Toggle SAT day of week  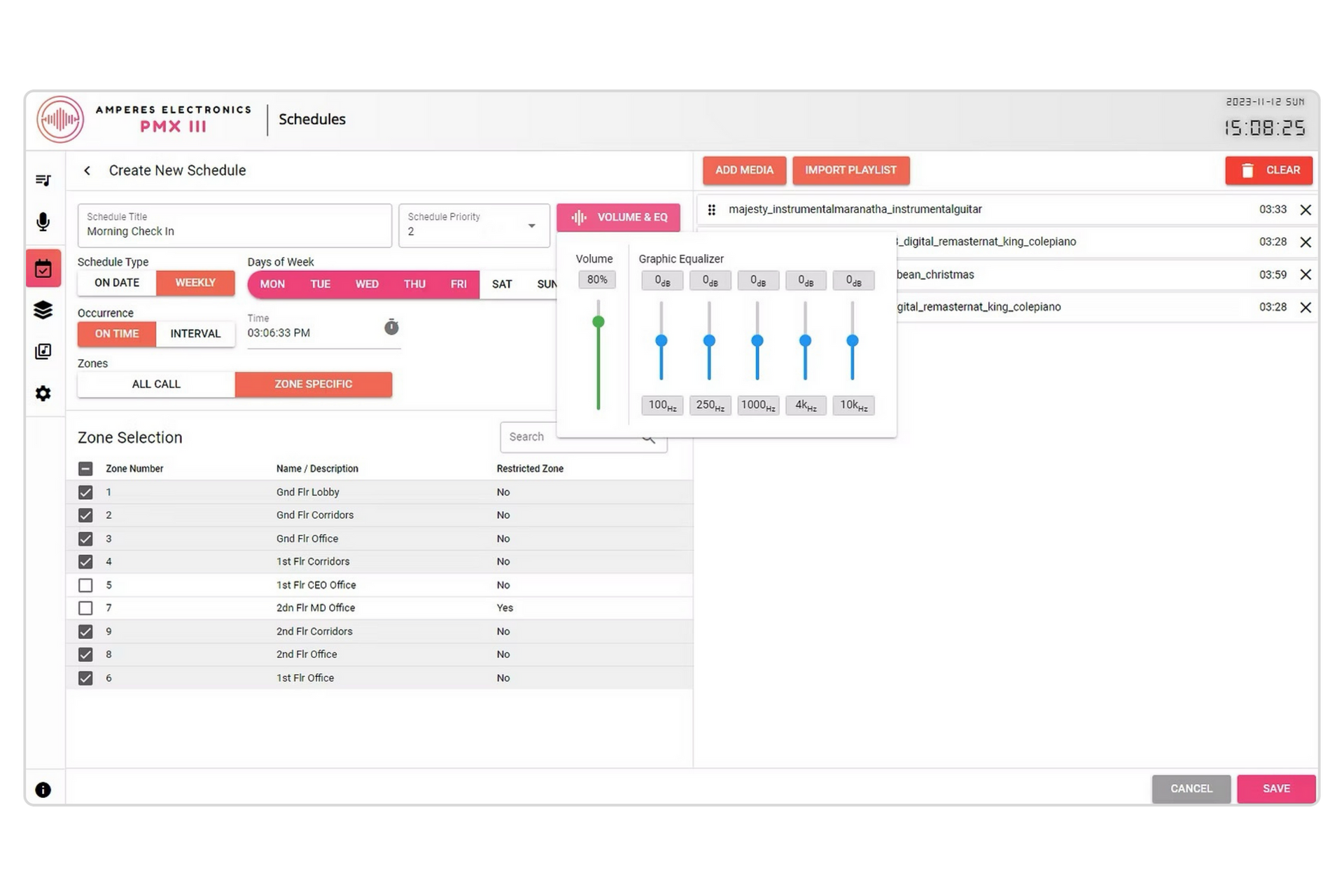click(502, 284)
